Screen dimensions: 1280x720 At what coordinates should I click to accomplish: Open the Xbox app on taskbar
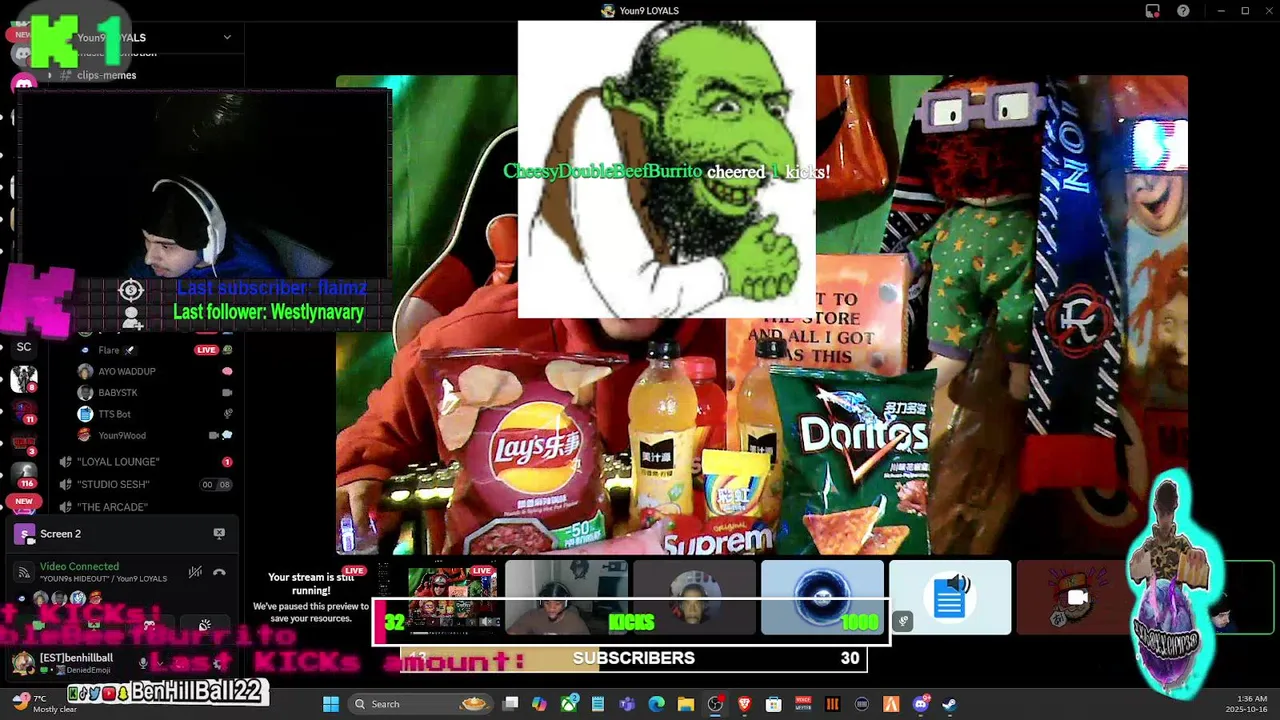point(569,704)
